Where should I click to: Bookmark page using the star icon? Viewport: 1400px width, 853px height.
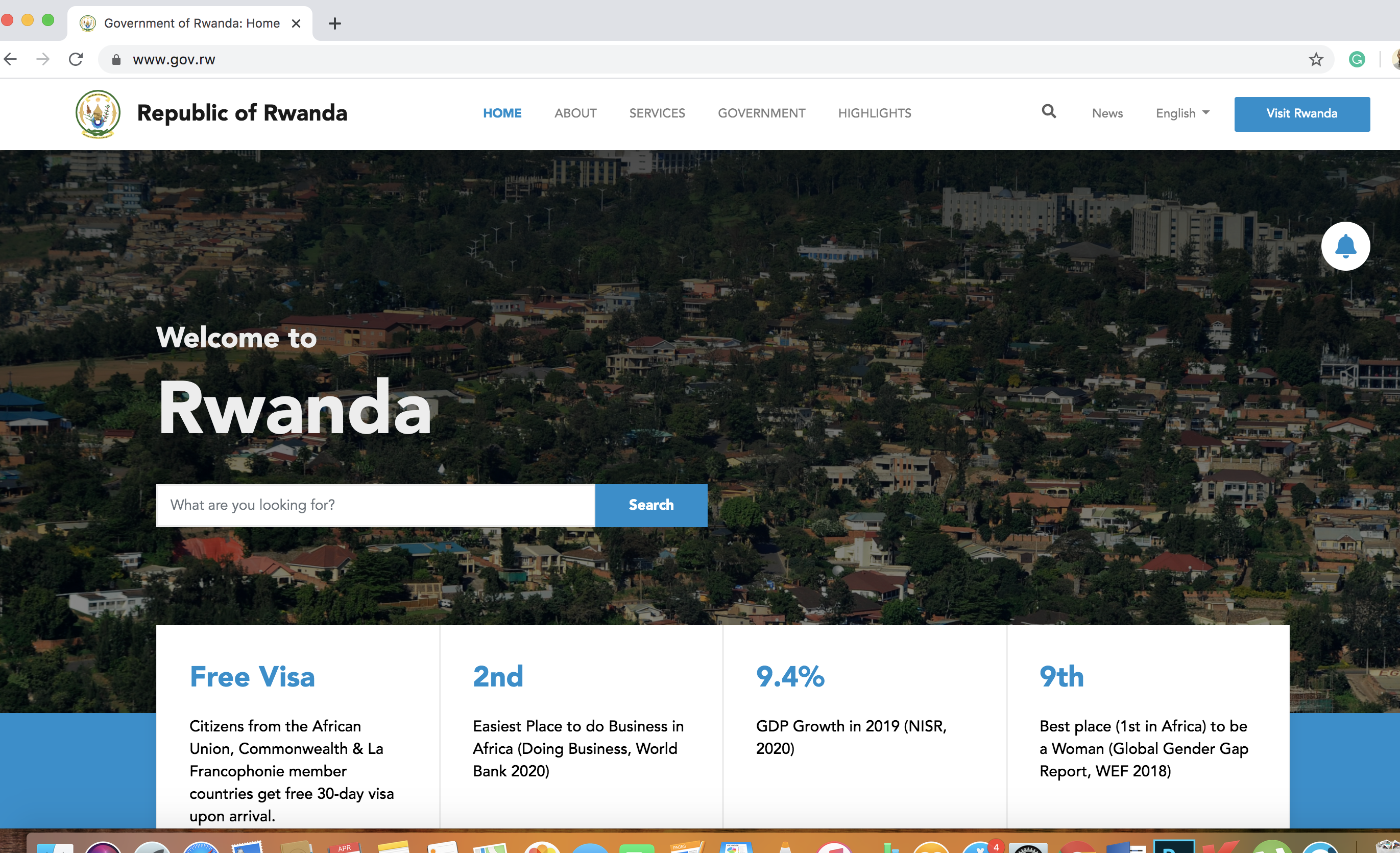1316,60
